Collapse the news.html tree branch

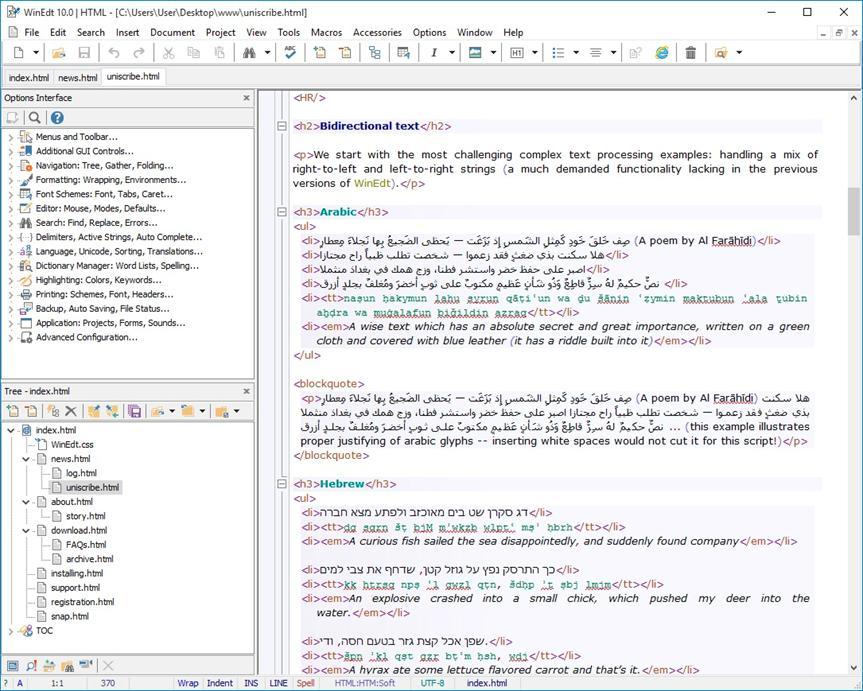26,459
